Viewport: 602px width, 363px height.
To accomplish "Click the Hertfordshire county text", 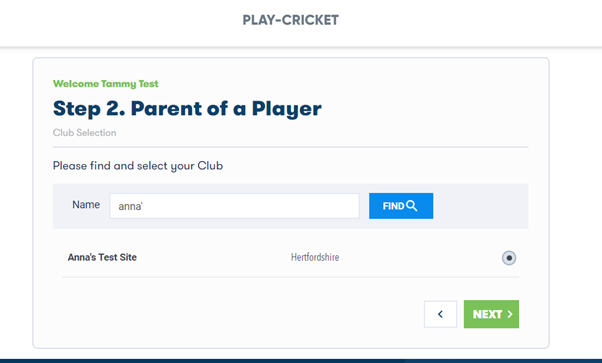I will point(315,257).
